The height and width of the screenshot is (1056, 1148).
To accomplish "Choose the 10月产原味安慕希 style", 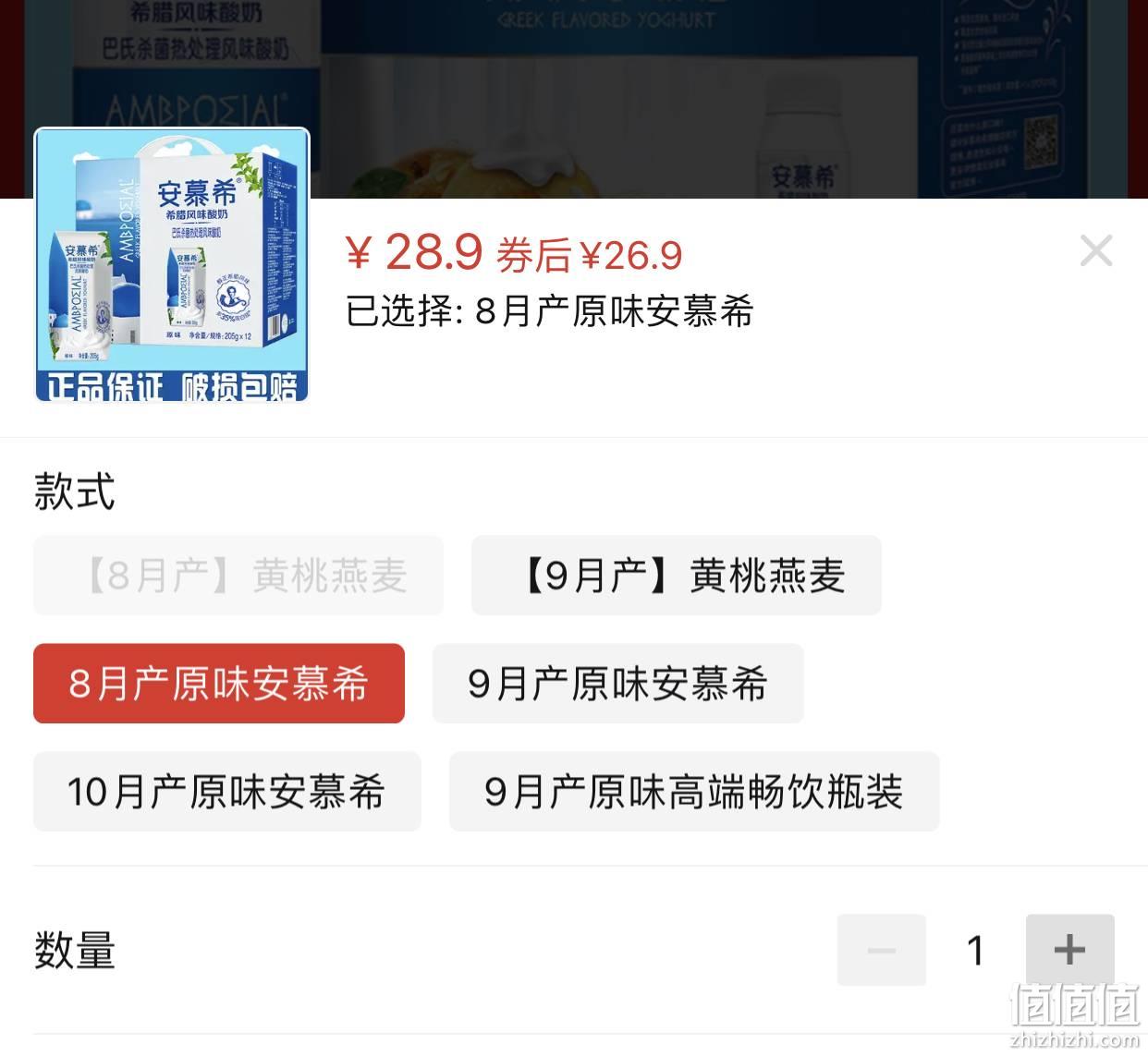I will [x=227, y=792].
